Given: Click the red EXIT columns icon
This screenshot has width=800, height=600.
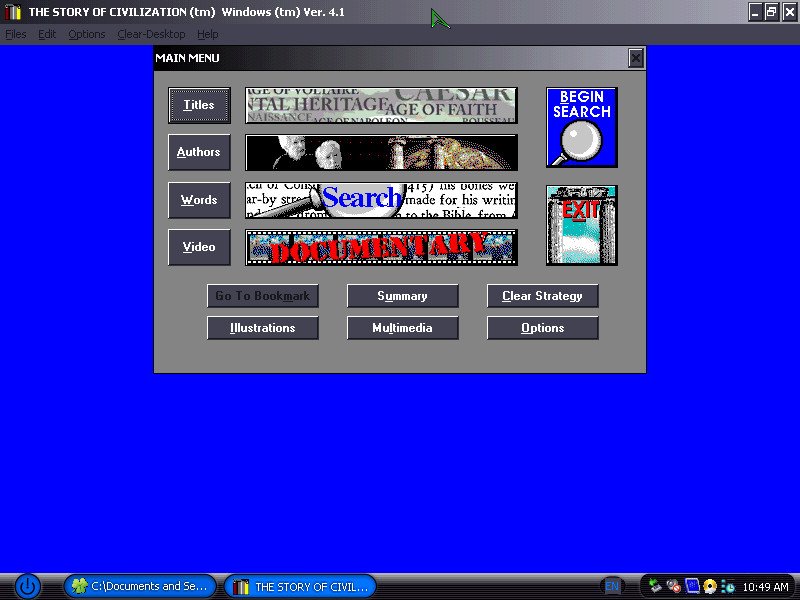Looking at the screenshot, I should coord(582,225).
